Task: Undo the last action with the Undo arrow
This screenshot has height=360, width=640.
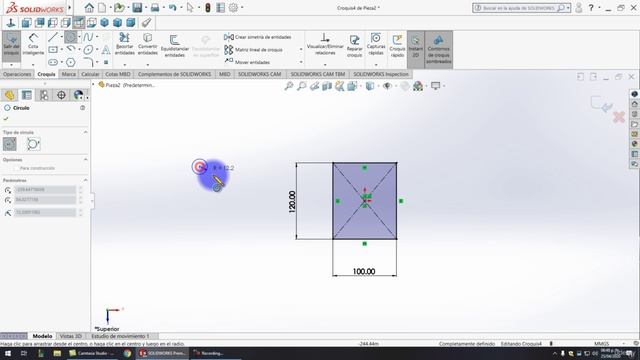Action: tap(173, 7)
